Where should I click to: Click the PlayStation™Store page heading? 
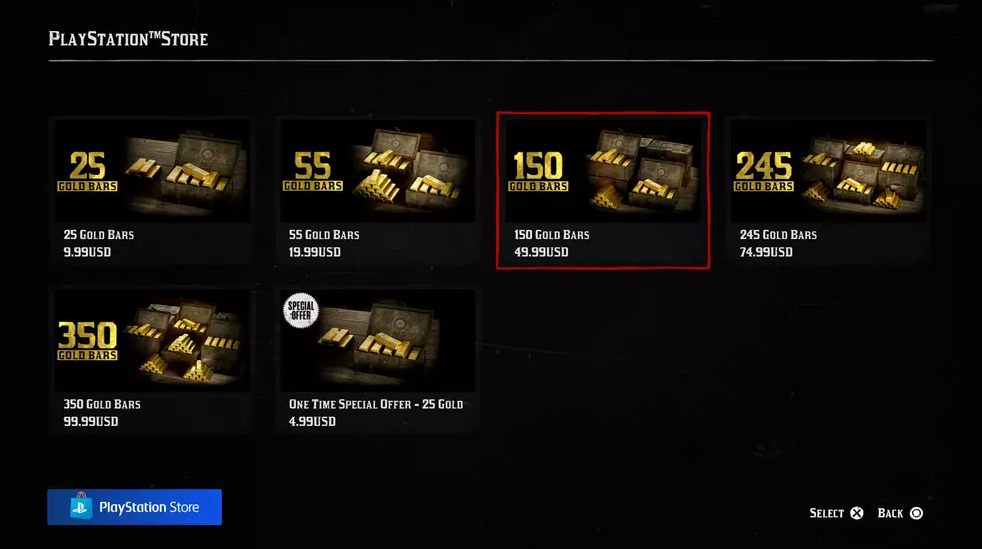click(128, 39)
